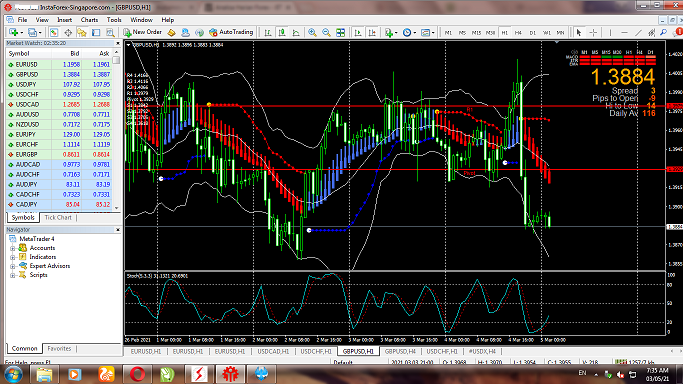This screenshot has height=384, width=683.
Task: Select the equidistant channel tool
Action: (x=651, y=33)
